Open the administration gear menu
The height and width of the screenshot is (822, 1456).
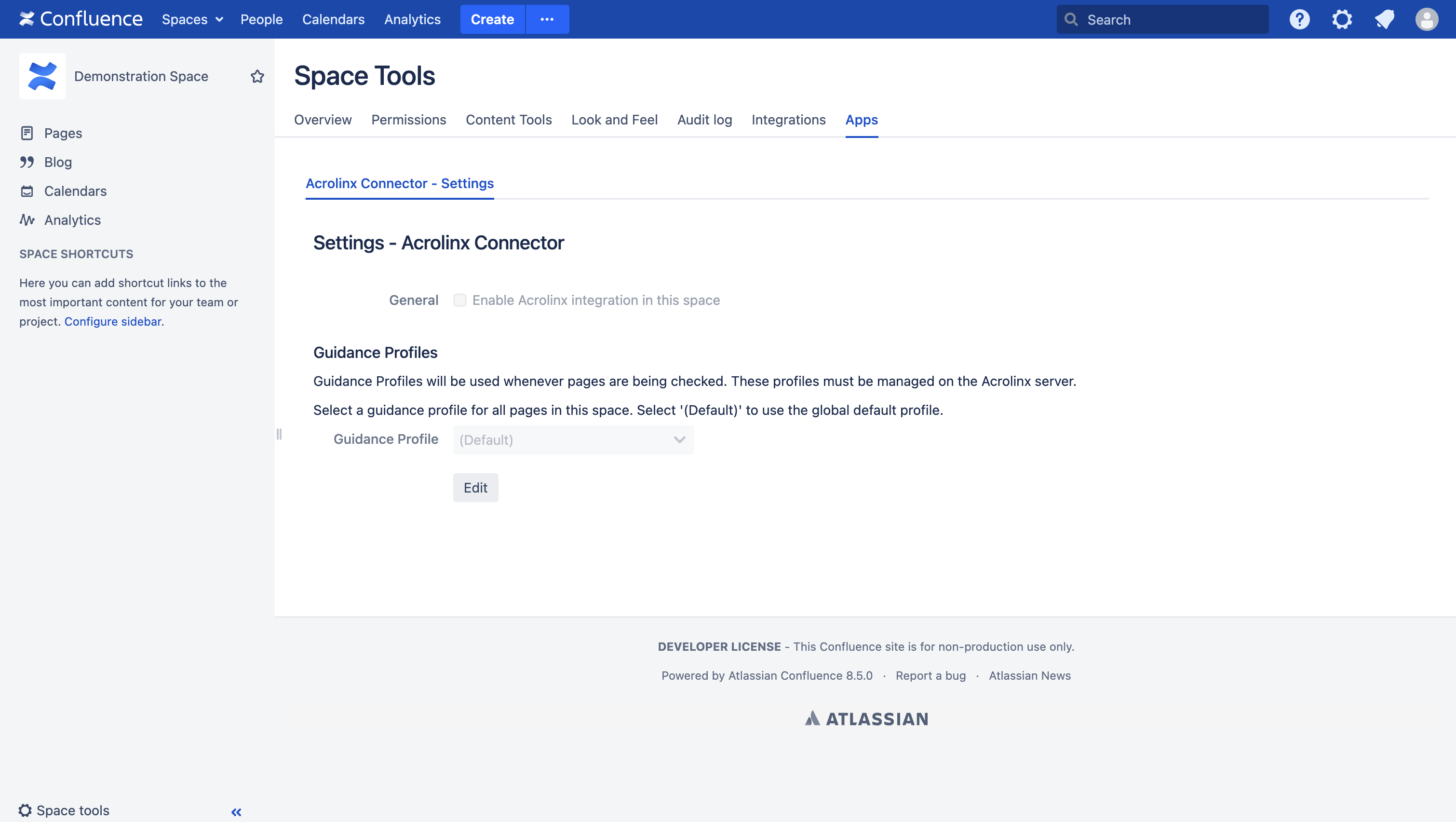[x=1342, y=19]
